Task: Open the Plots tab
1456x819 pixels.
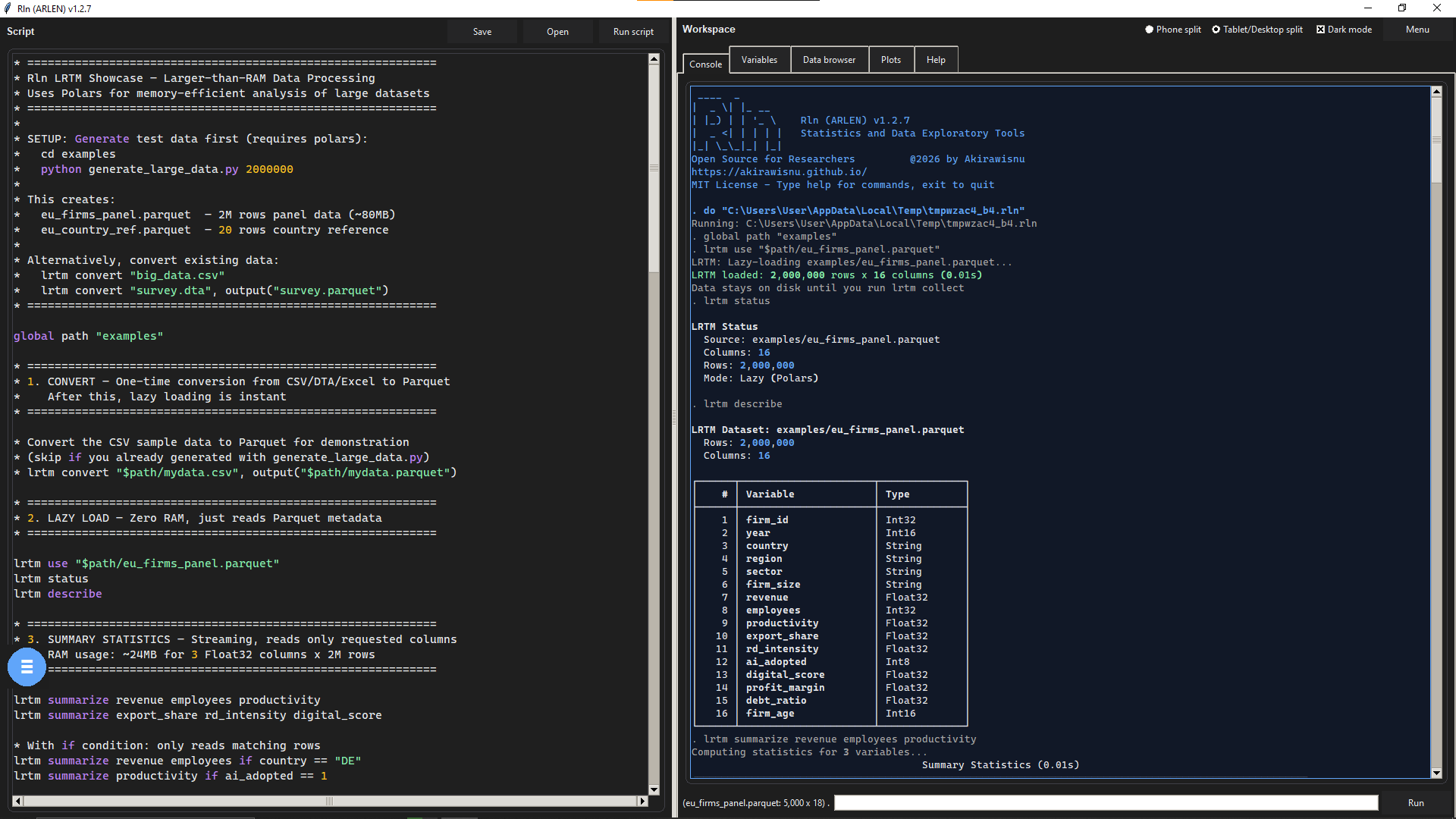Action: pos(891,60)
